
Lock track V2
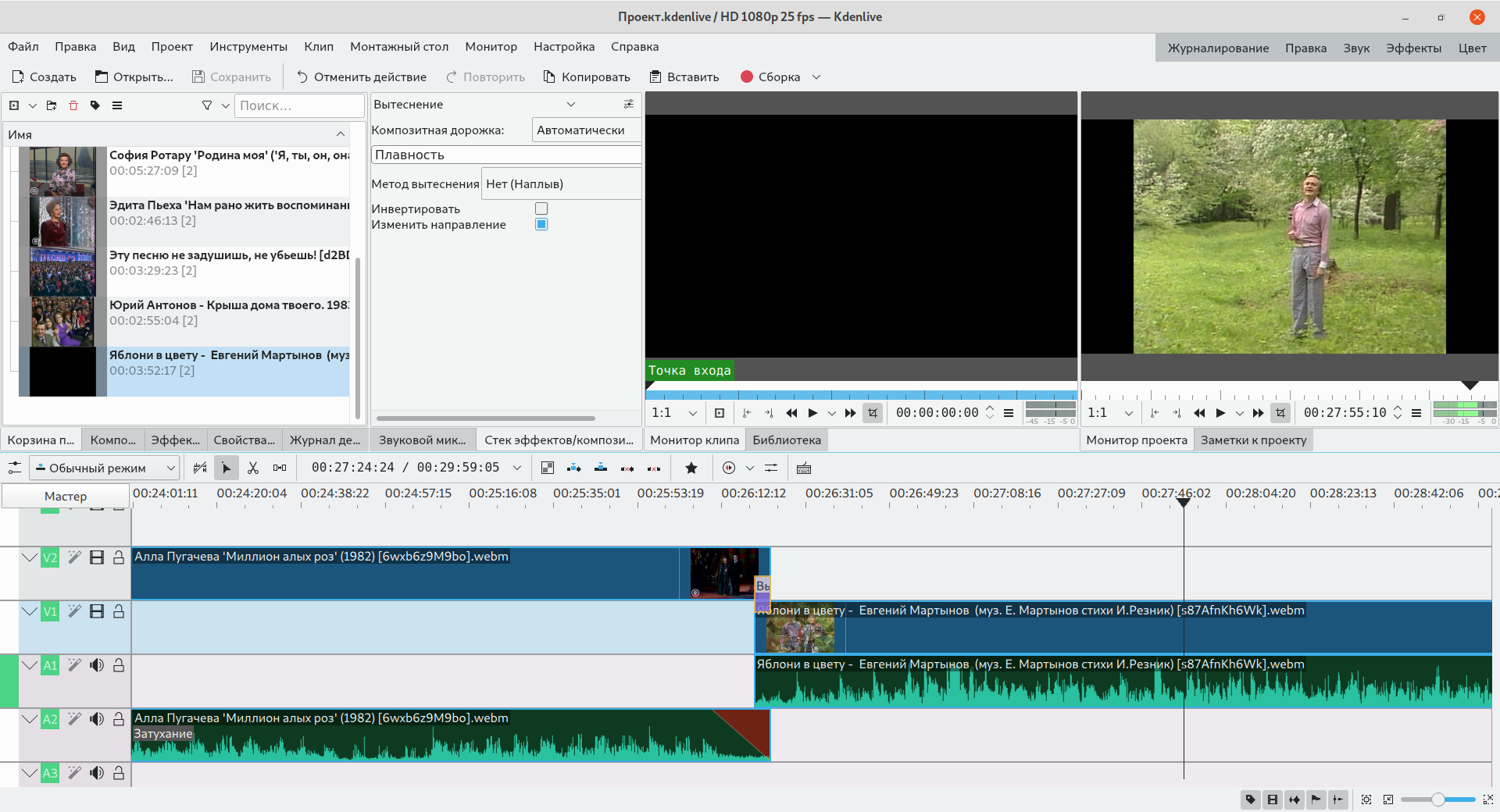[x=119, y=557]
